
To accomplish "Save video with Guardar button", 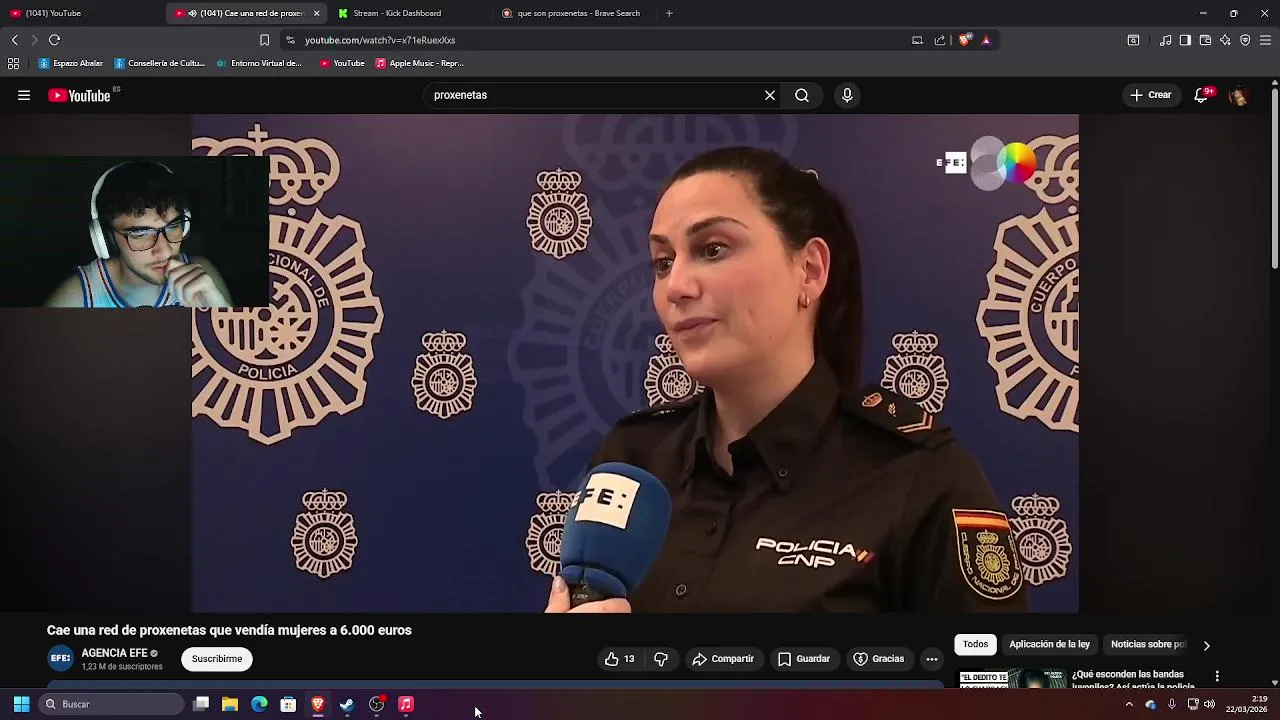I will [x=804, y=659].
